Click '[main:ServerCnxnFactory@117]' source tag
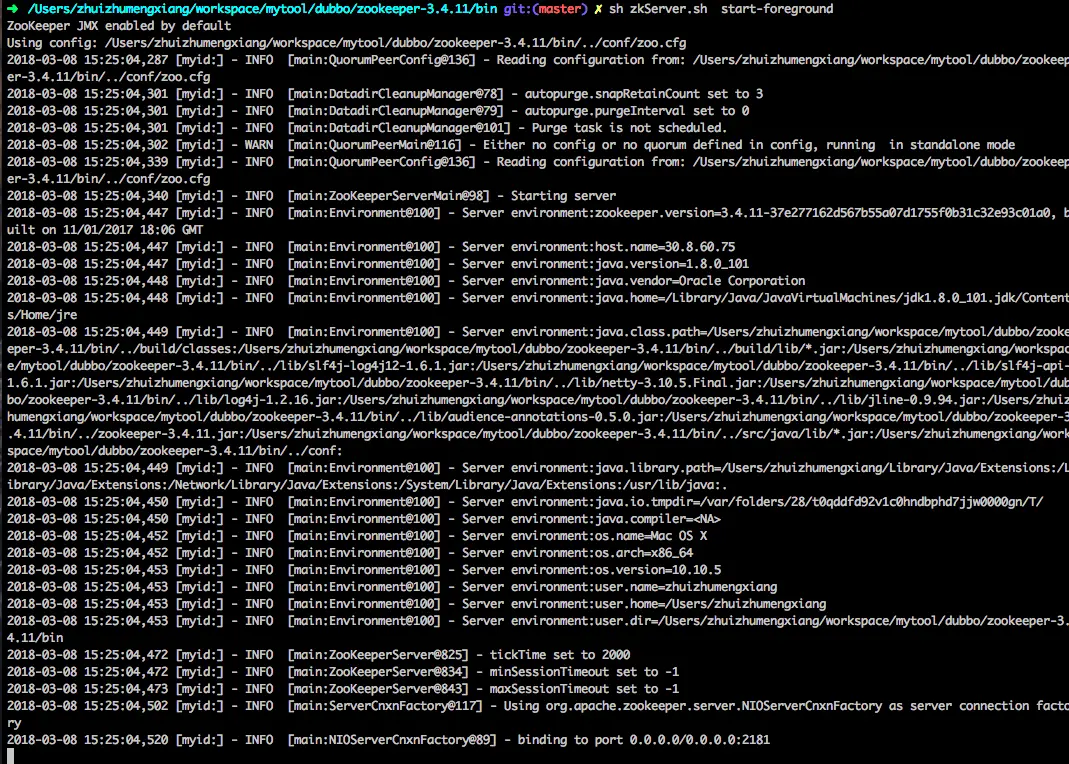 pos(385,706)
